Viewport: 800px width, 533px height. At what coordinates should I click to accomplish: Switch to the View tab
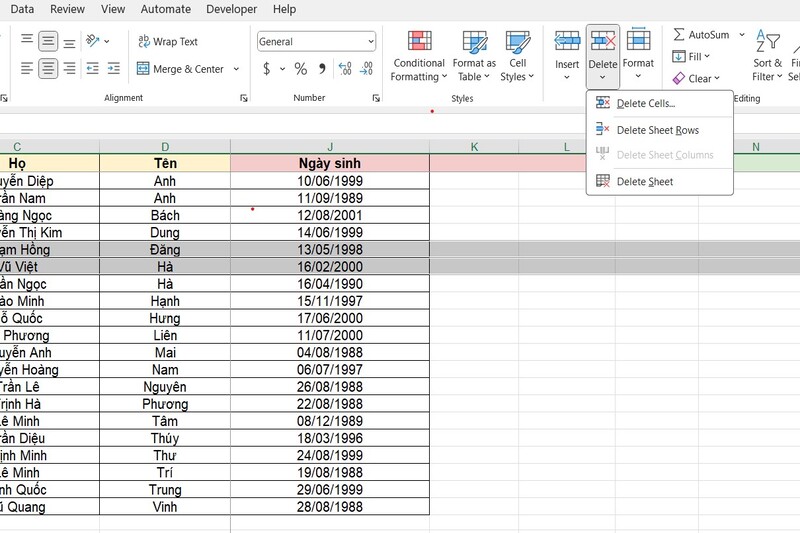[113, 9]
